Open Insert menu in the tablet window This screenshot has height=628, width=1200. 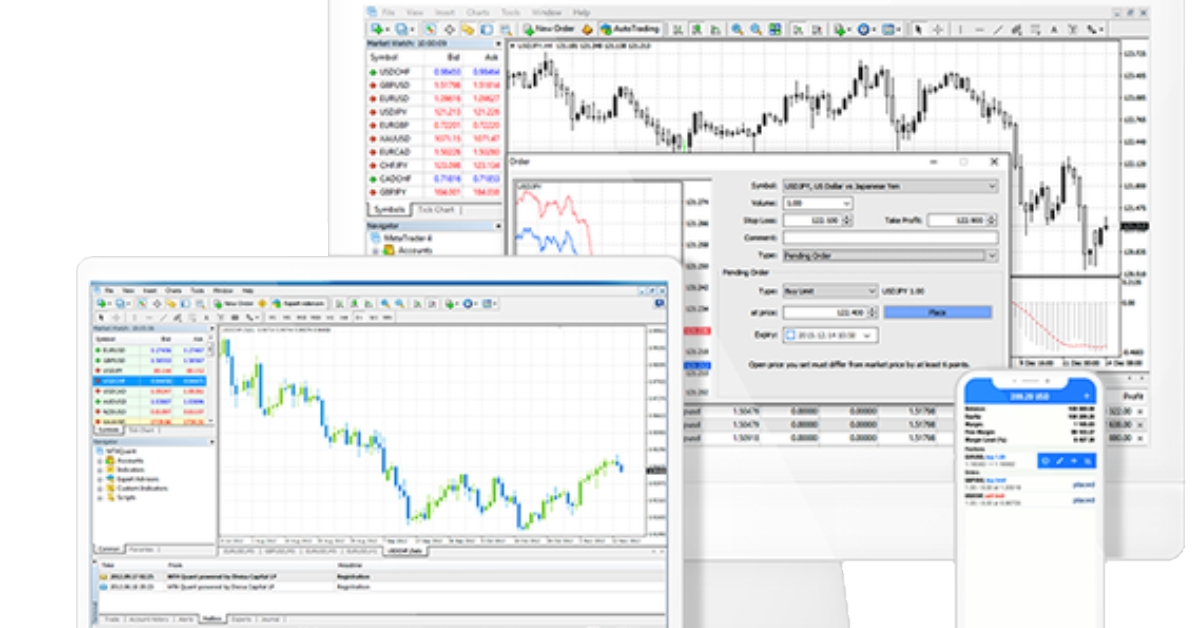tap(150, 290)
